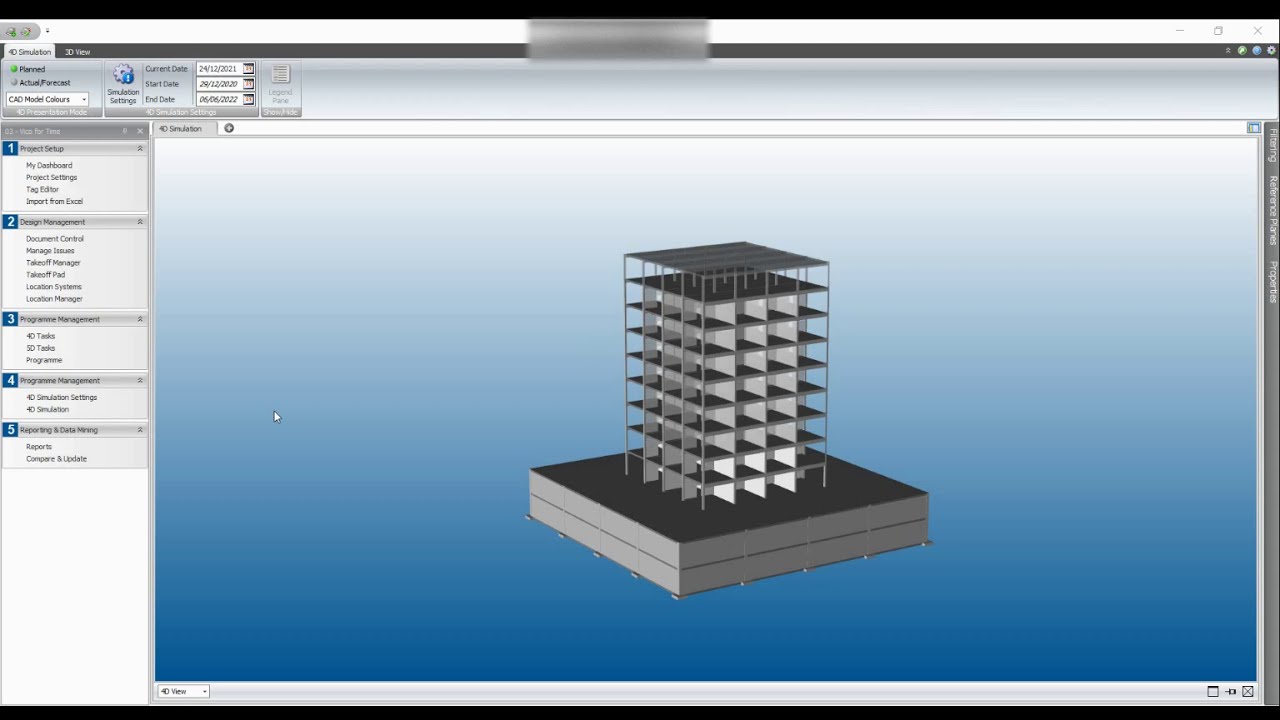Click the first quick access toolbar icon
Image resolution: width=1280 pixels, height=720 pixels.
click(12, 31)
